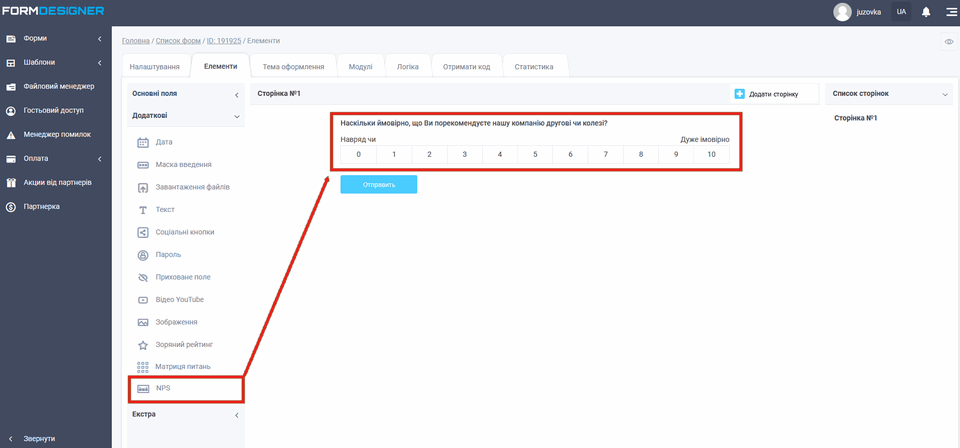
Task: Click the notification bell icon
Action: pyautogui.click(x=926, y=12)
